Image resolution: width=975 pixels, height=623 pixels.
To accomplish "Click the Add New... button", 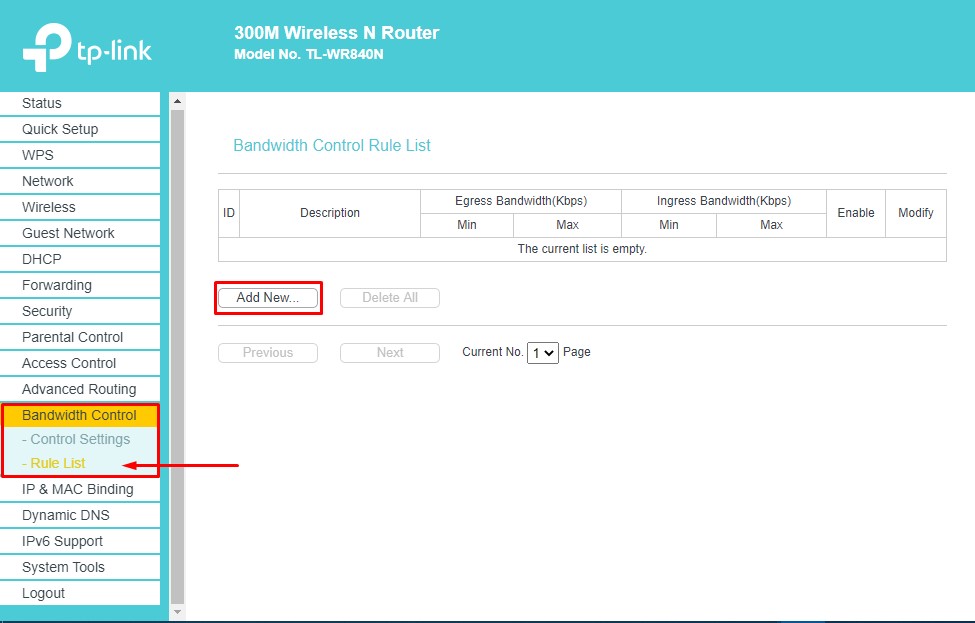I will (x=267, y=298).
